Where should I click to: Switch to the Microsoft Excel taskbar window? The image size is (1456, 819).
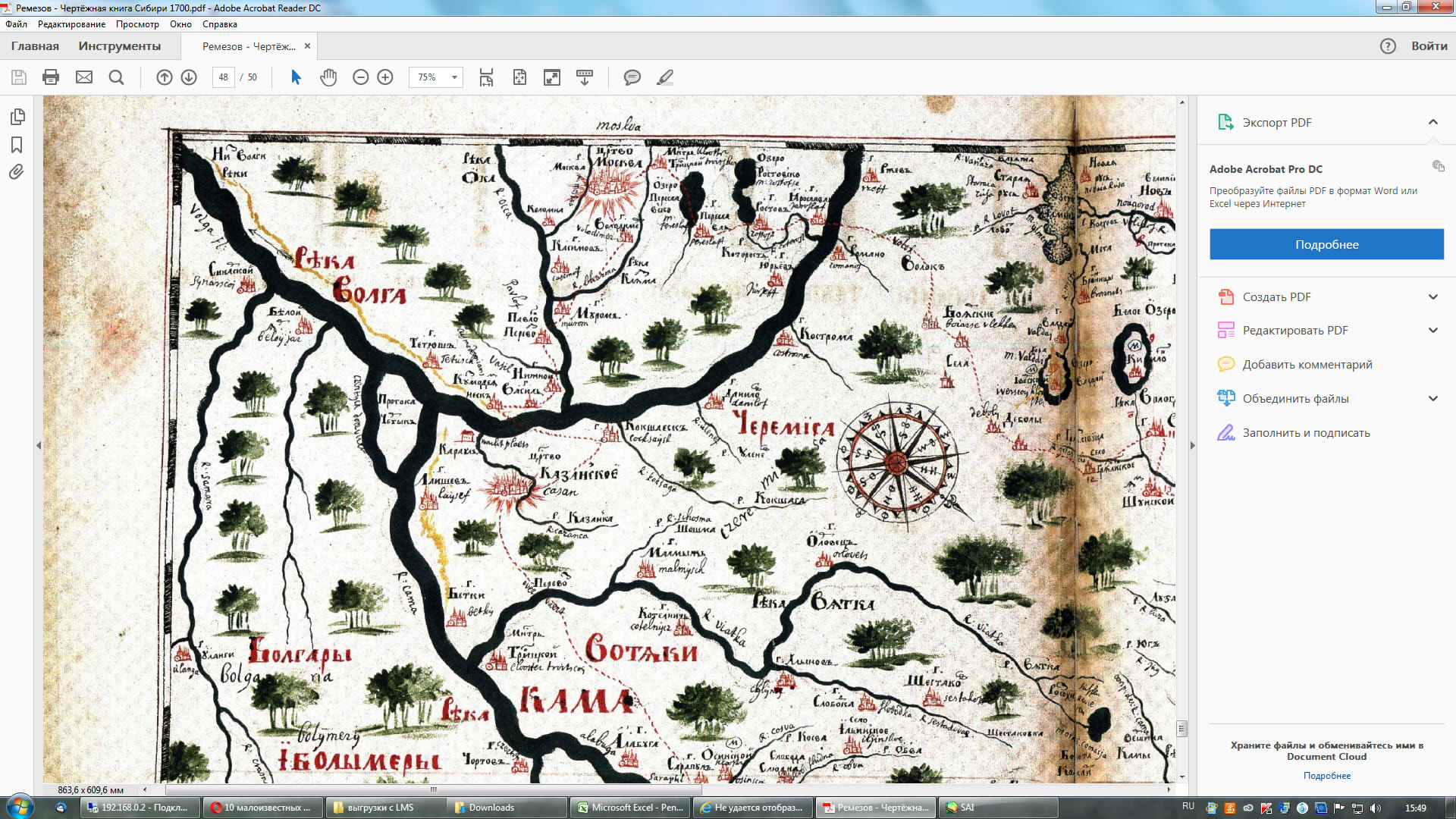[x=631, y=808]
